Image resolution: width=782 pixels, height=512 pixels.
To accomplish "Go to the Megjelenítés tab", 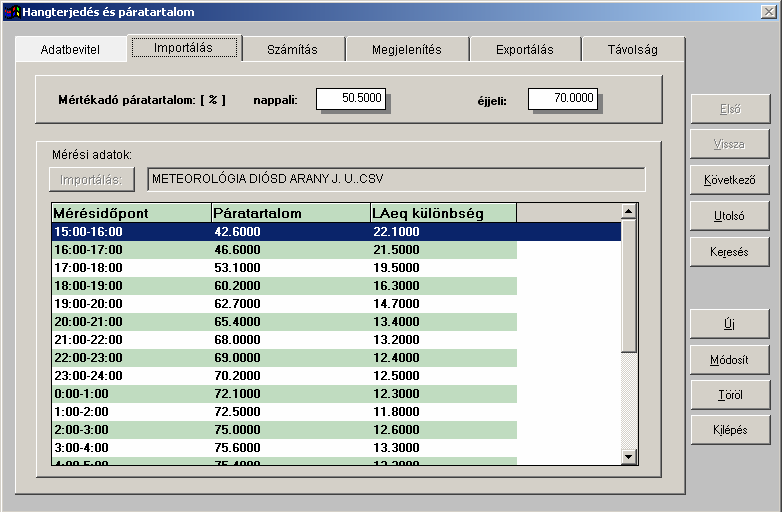I will (x=406, y=49).
